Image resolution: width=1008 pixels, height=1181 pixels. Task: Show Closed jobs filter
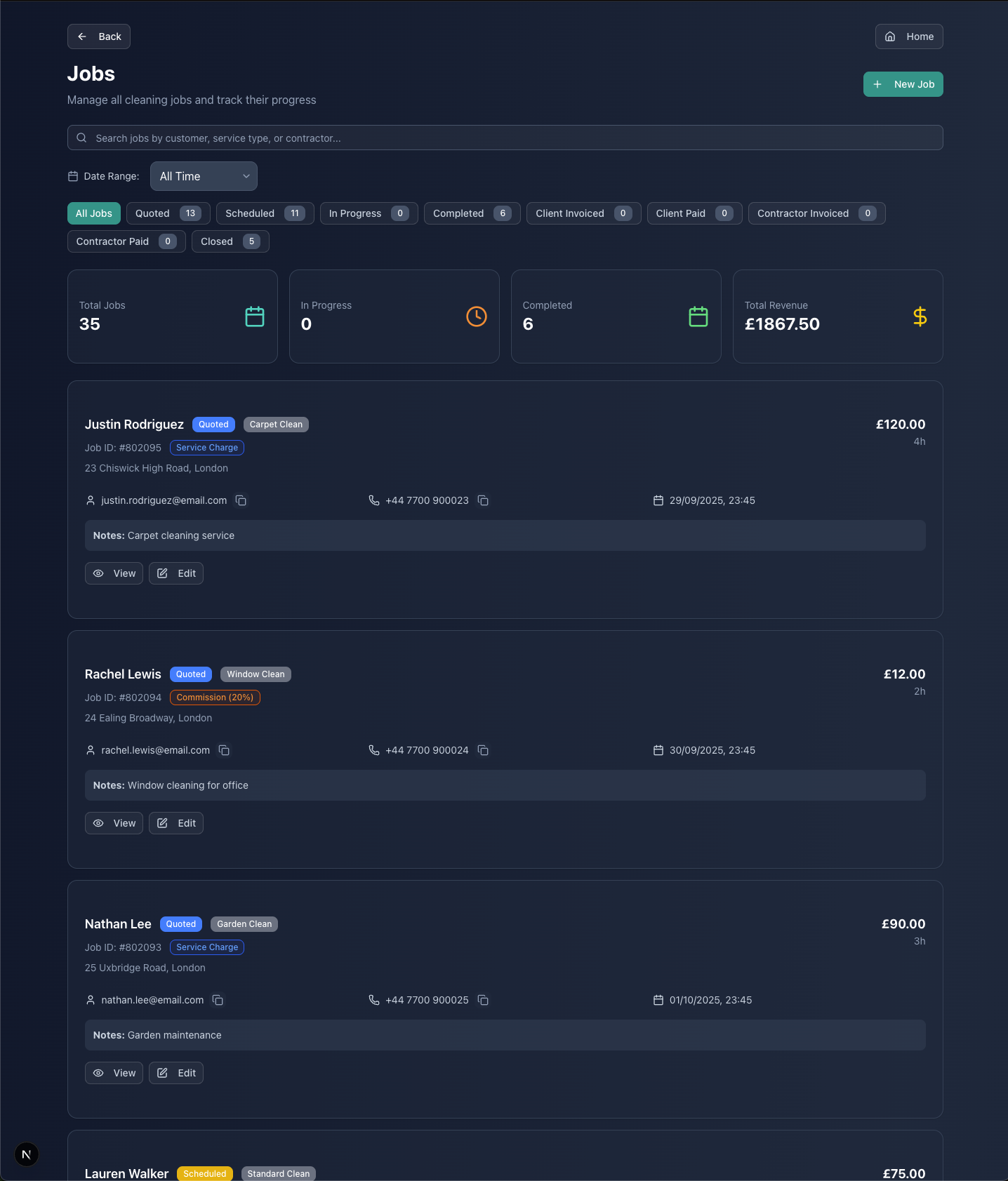tap(230, 241)
